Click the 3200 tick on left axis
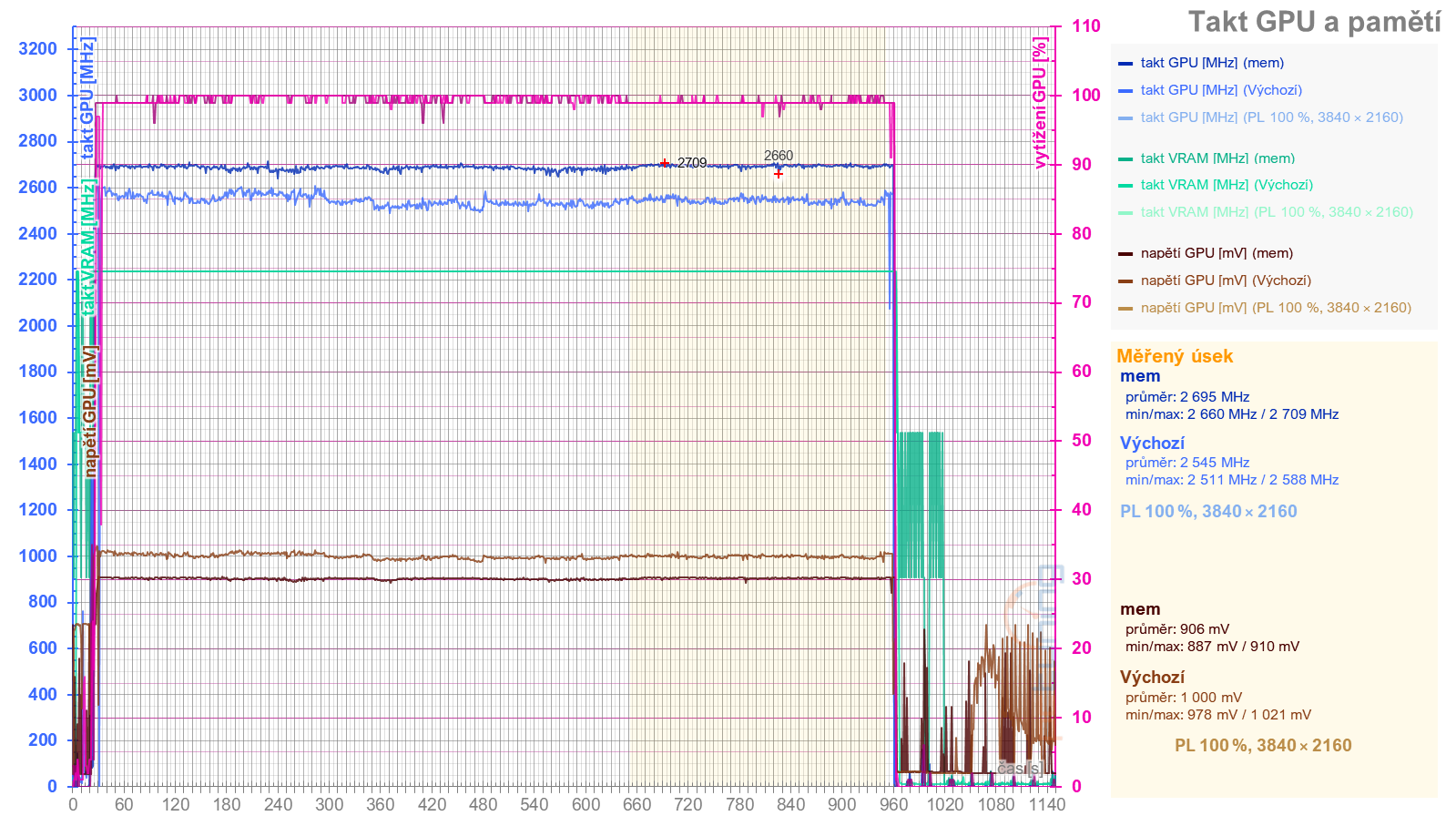1456x816 pixels. tap(37, 49)
